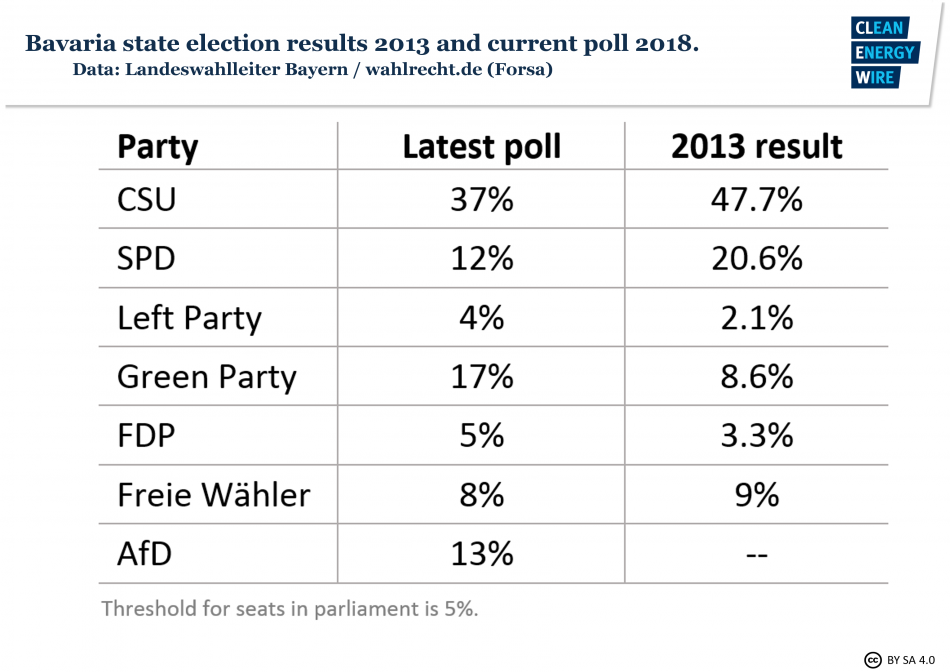
Task: Click the 47.7% CSU 2013 result
Action: pos(756,200)
